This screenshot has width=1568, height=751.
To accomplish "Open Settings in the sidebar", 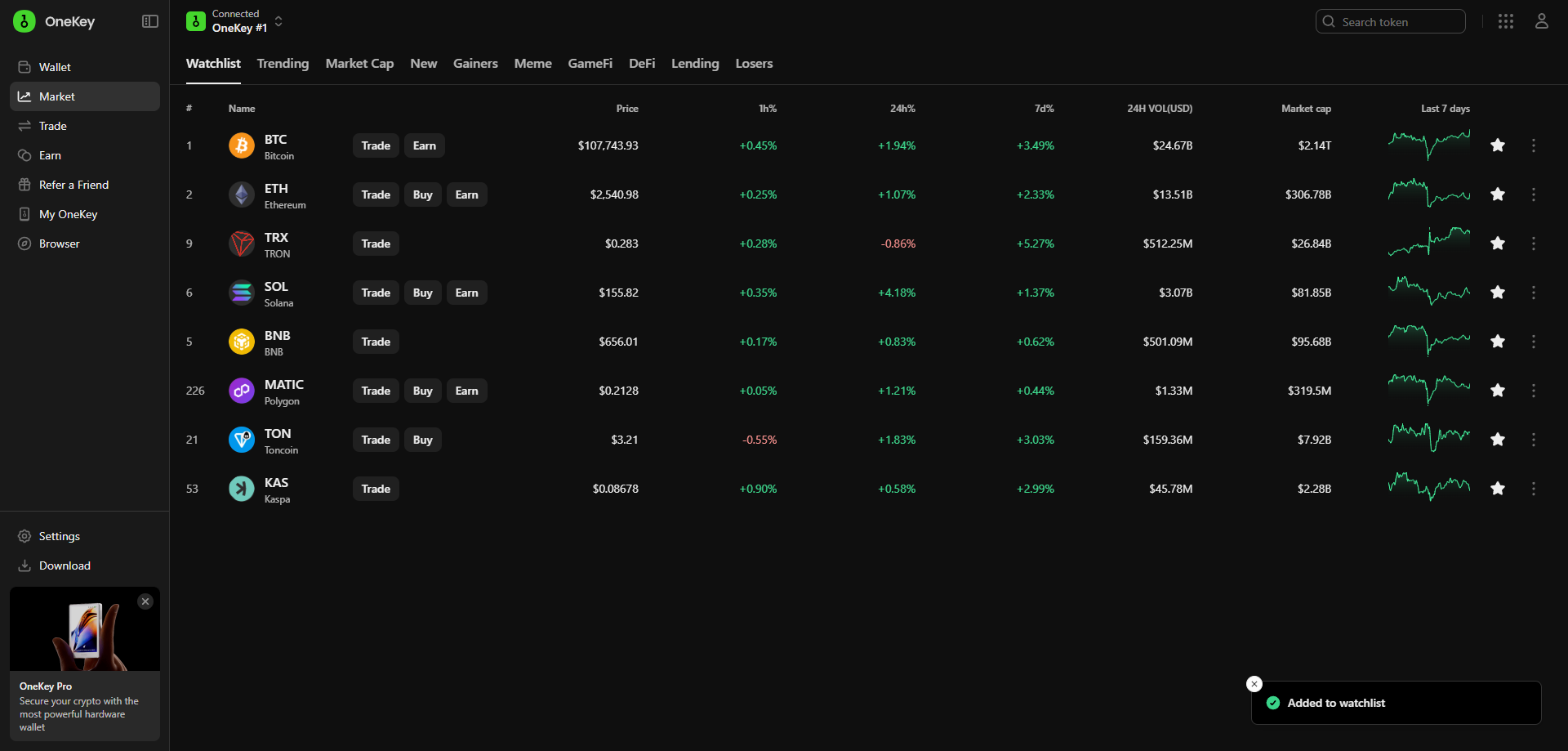I will pos(85,536).
